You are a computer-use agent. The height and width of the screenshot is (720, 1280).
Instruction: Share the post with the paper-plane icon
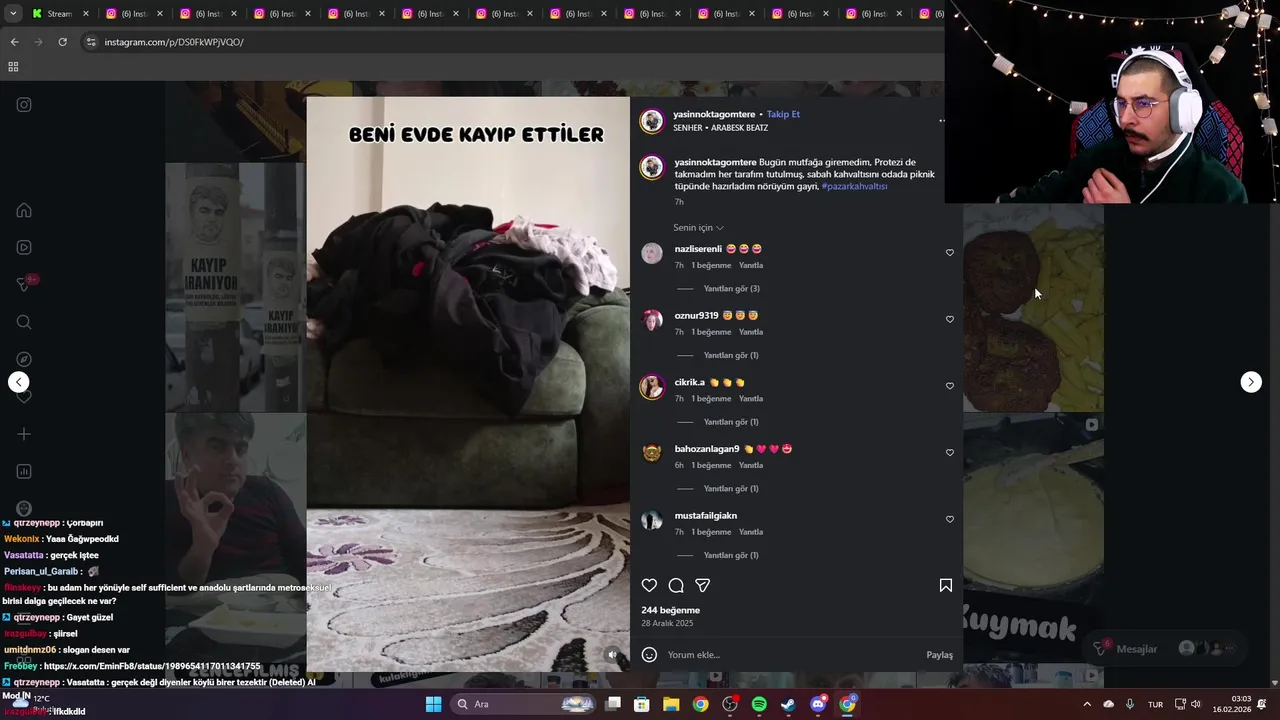click(x=702, y=585)
